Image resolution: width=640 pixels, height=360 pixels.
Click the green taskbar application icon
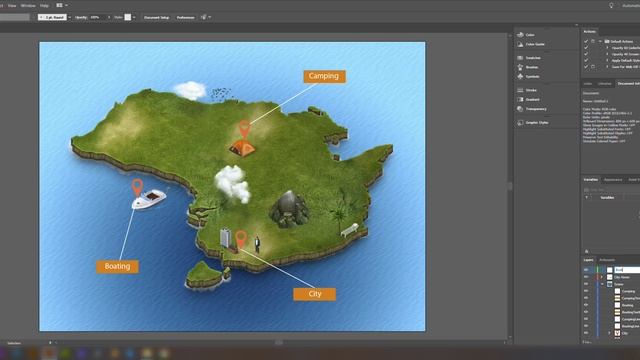(65, 353)
